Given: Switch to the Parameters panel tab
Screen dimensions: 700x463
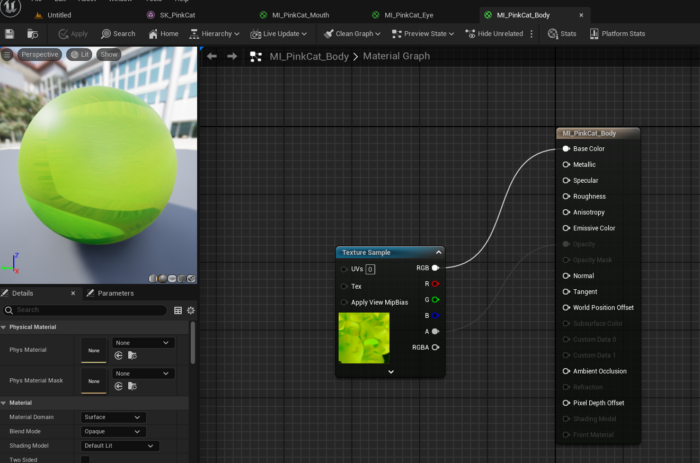Looking at the screenshot, I should pos(111,293).
